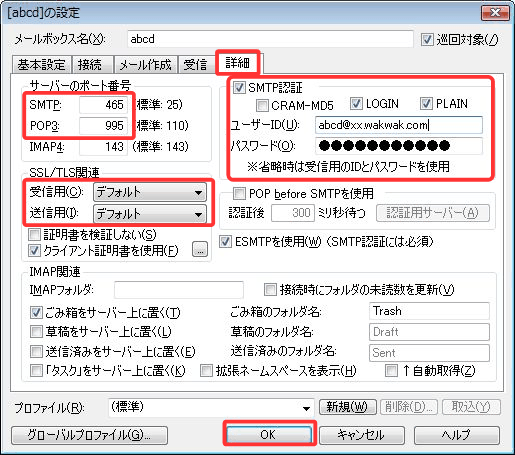Expand the プロファイル dropdown list
515x455 pixels.
(211, 408)
